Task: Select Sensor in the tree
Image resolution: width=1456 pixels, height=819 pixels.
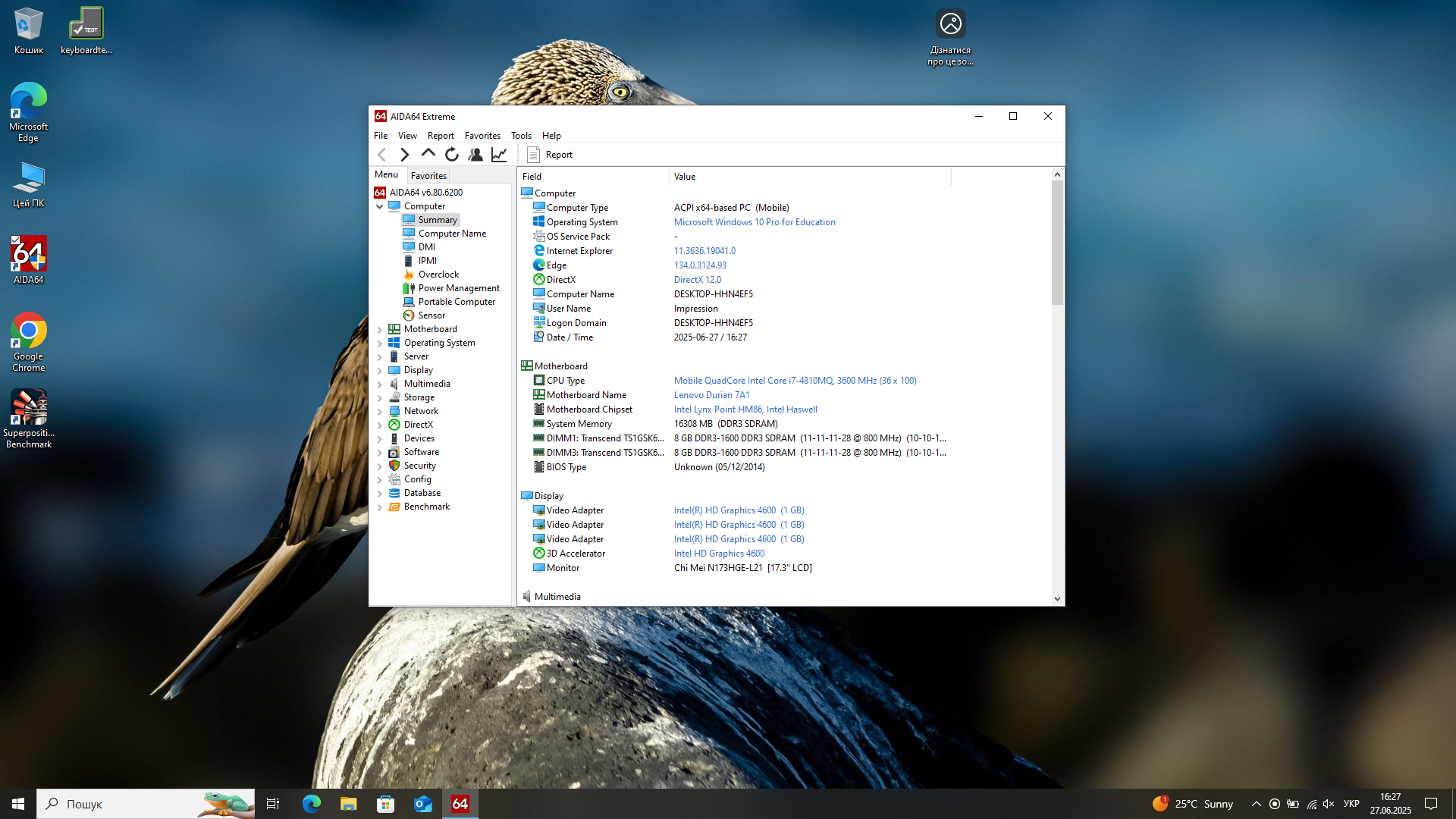Action: pos(431,315)
